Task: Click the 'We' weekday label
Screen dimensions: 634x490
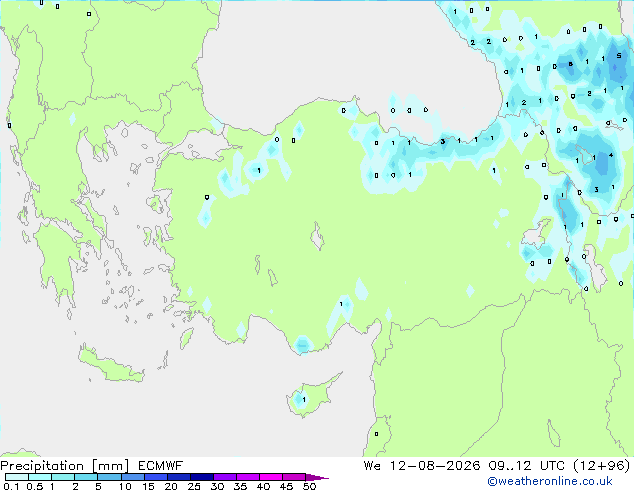Action: pos(372,466)
